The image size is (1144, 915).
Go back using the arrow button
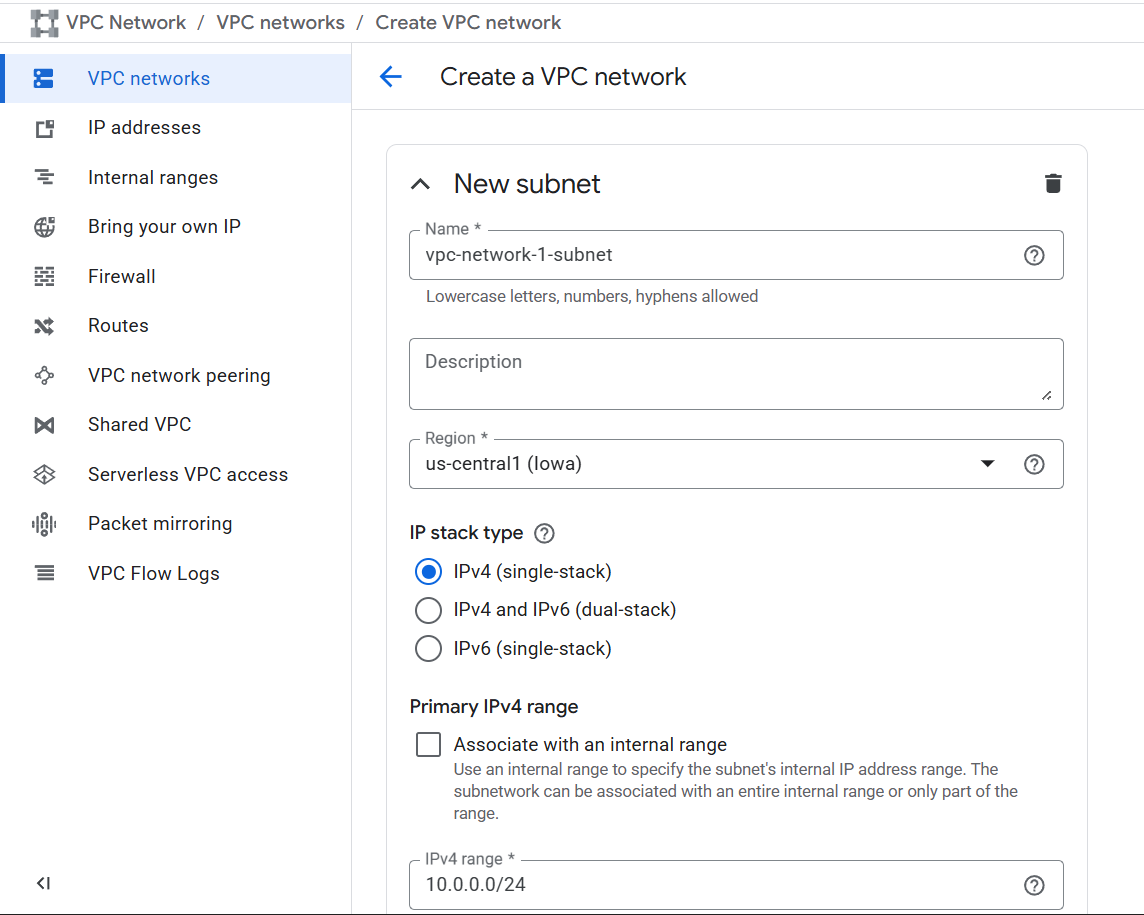(390, 76)
